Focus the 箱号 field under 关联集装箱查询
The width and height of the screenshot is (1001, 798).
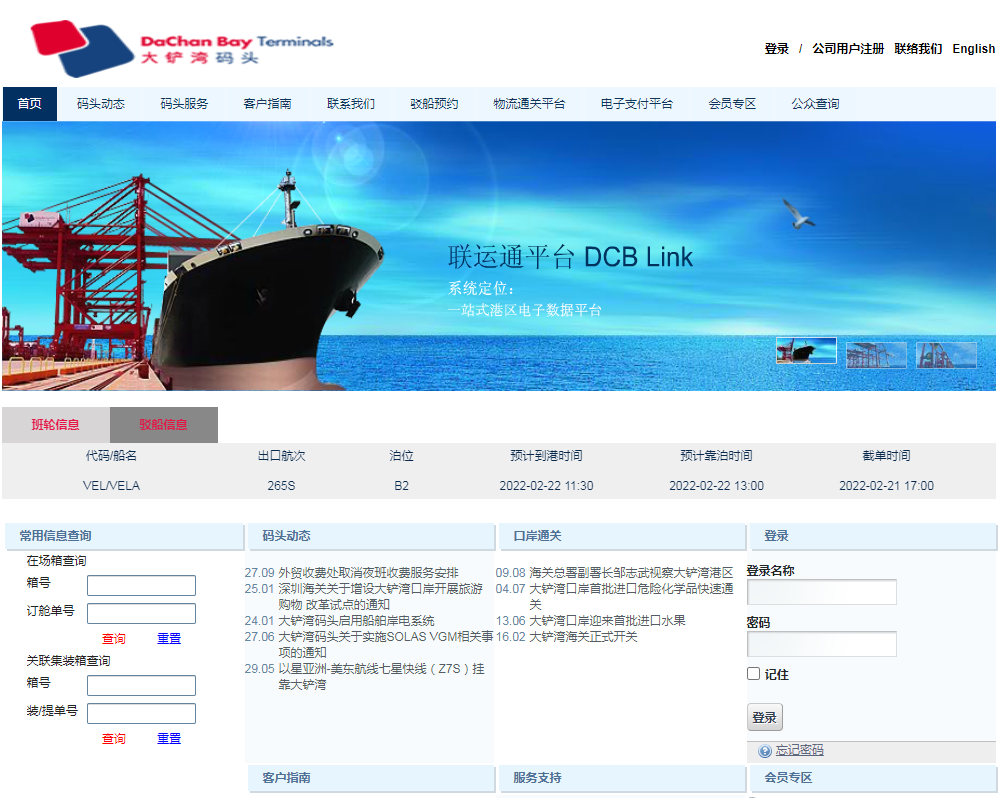point(141,686)
